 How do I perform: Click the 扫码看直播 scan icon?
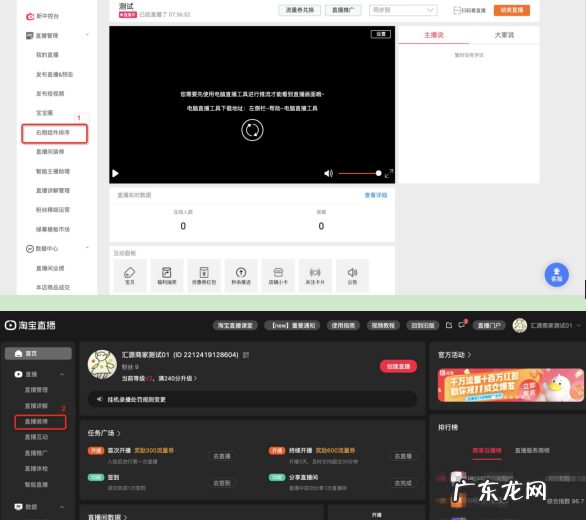point(457,10)
